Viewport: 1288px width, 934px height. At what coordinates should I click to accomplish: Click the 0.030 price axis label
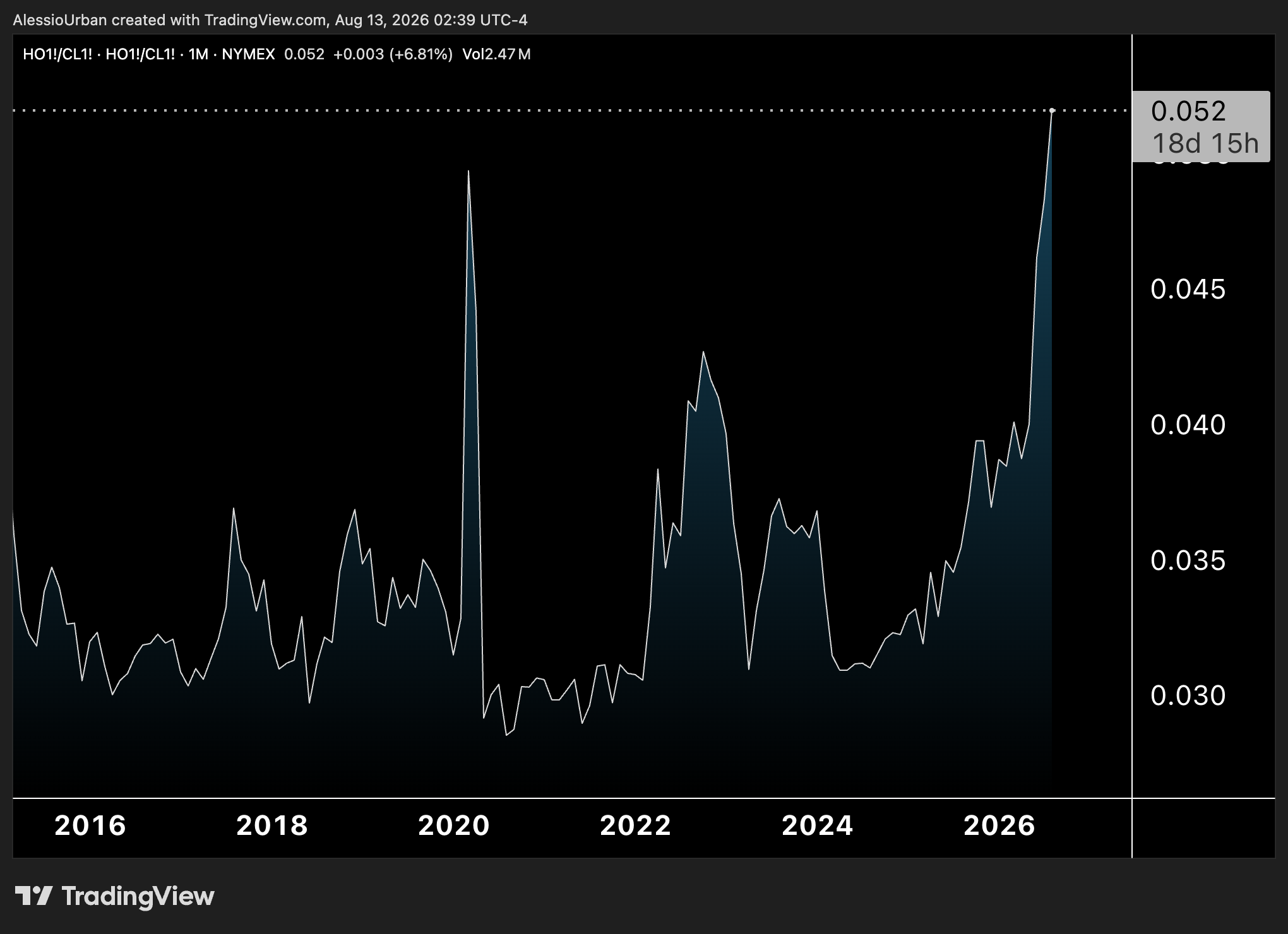(1188, 695)
